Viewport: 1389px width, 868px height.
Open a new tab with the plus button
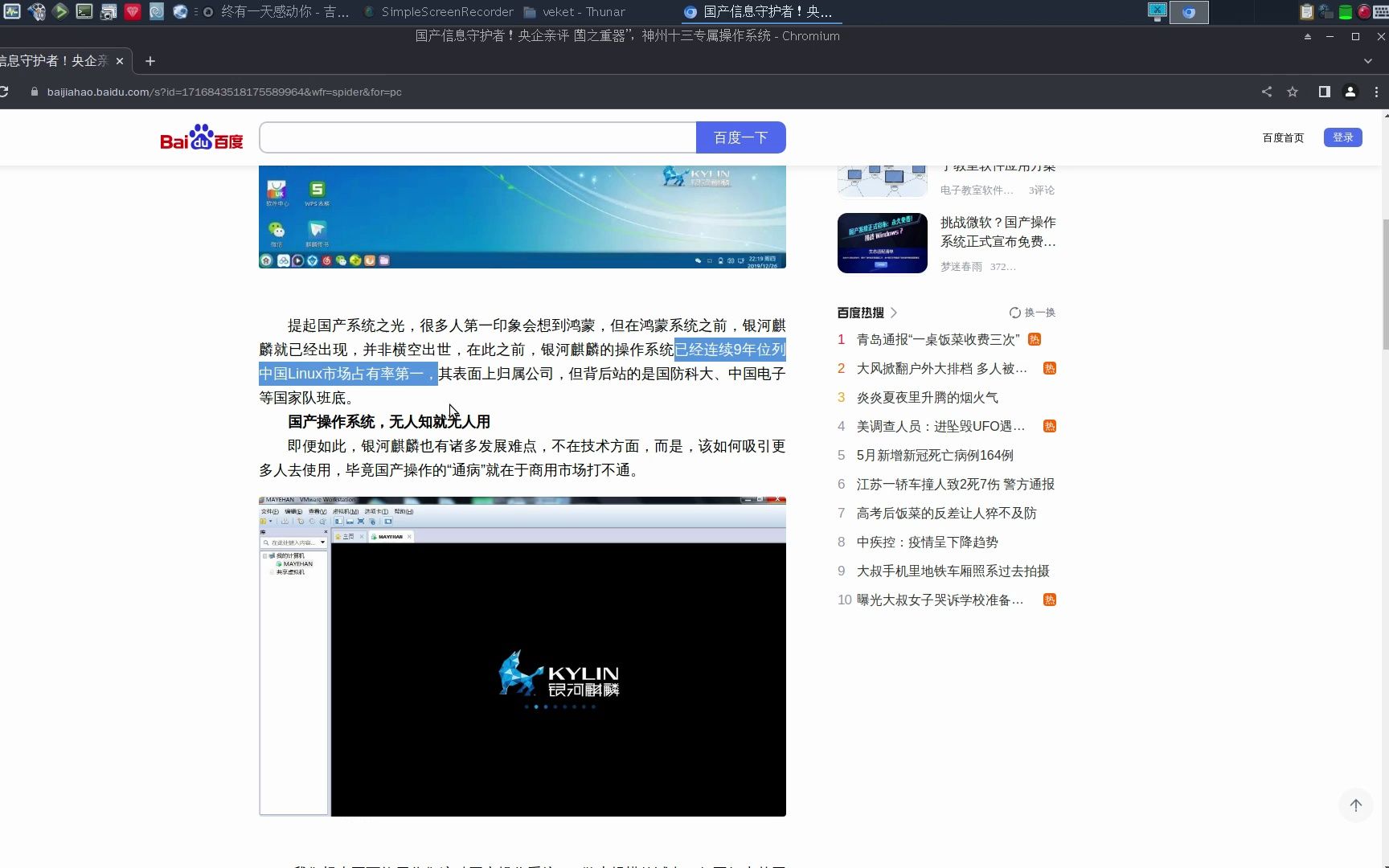150,61
